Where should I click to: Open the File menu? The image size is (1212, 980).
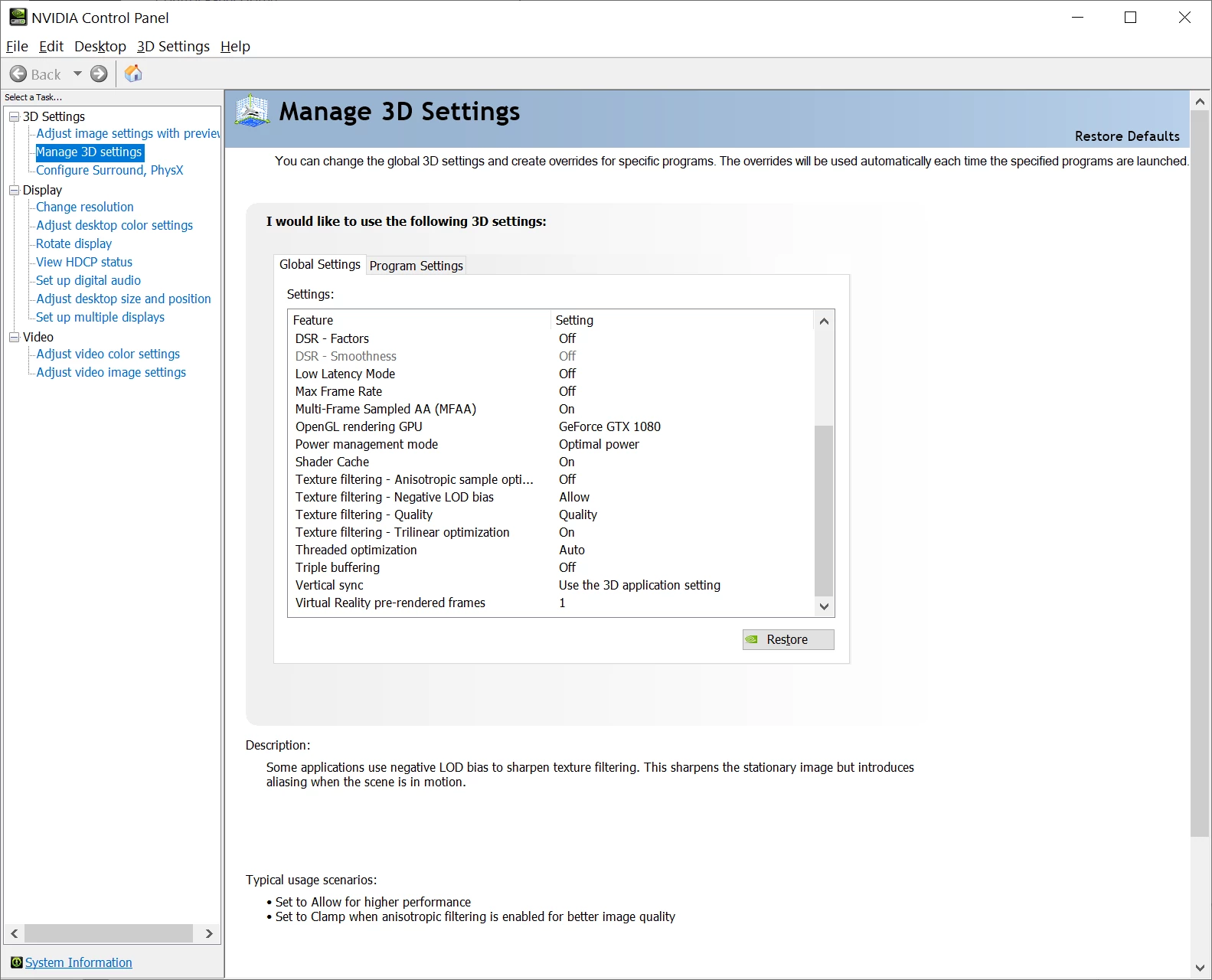point(17,46)
